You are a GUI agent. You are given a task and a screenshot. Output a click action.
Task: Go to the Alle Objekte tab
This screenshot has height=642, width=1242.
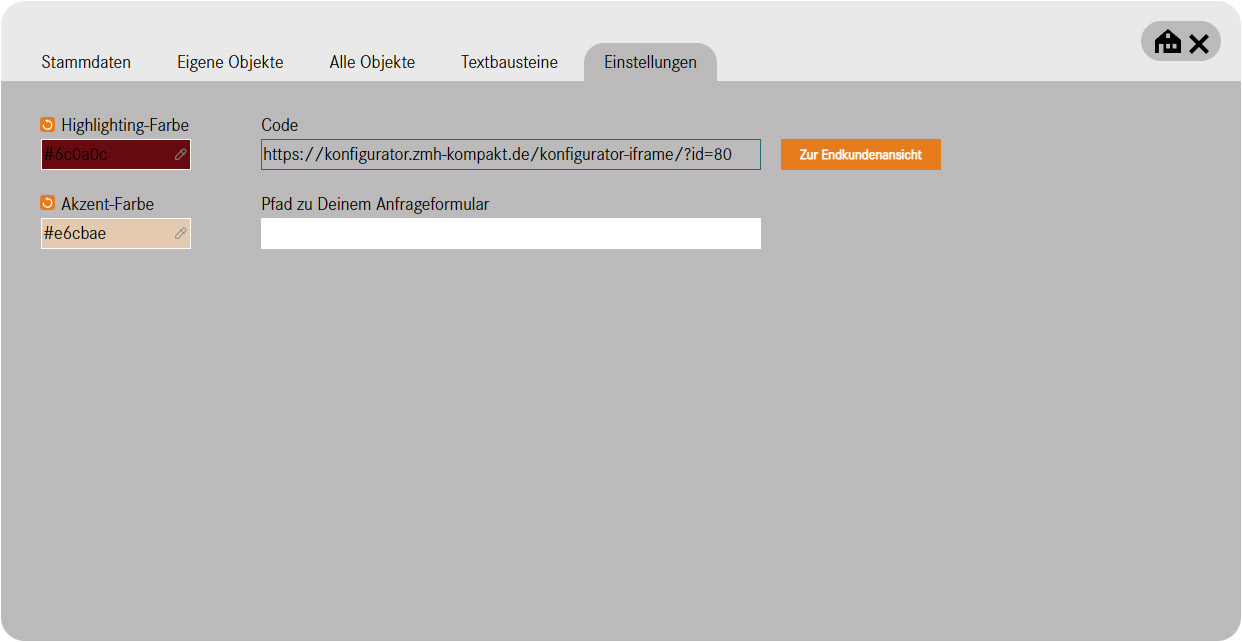[x=372, y=62]
